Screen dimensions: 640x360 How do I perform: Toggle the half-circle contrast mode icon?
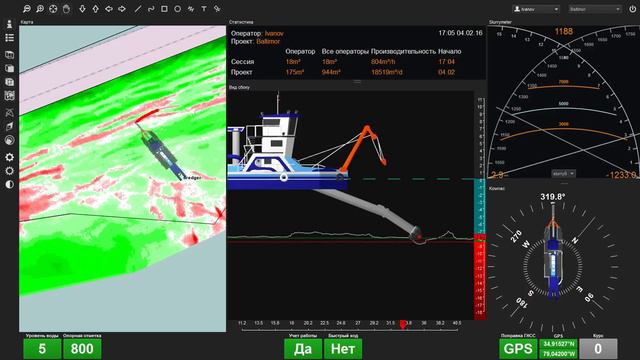point(9,184)
